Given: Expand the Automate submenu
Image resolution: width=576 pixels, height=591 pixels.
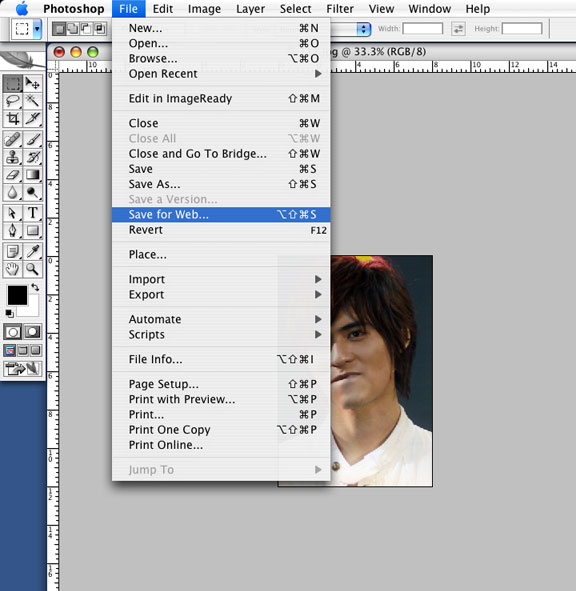Looking at the screenshot, I should pos(221,319).
